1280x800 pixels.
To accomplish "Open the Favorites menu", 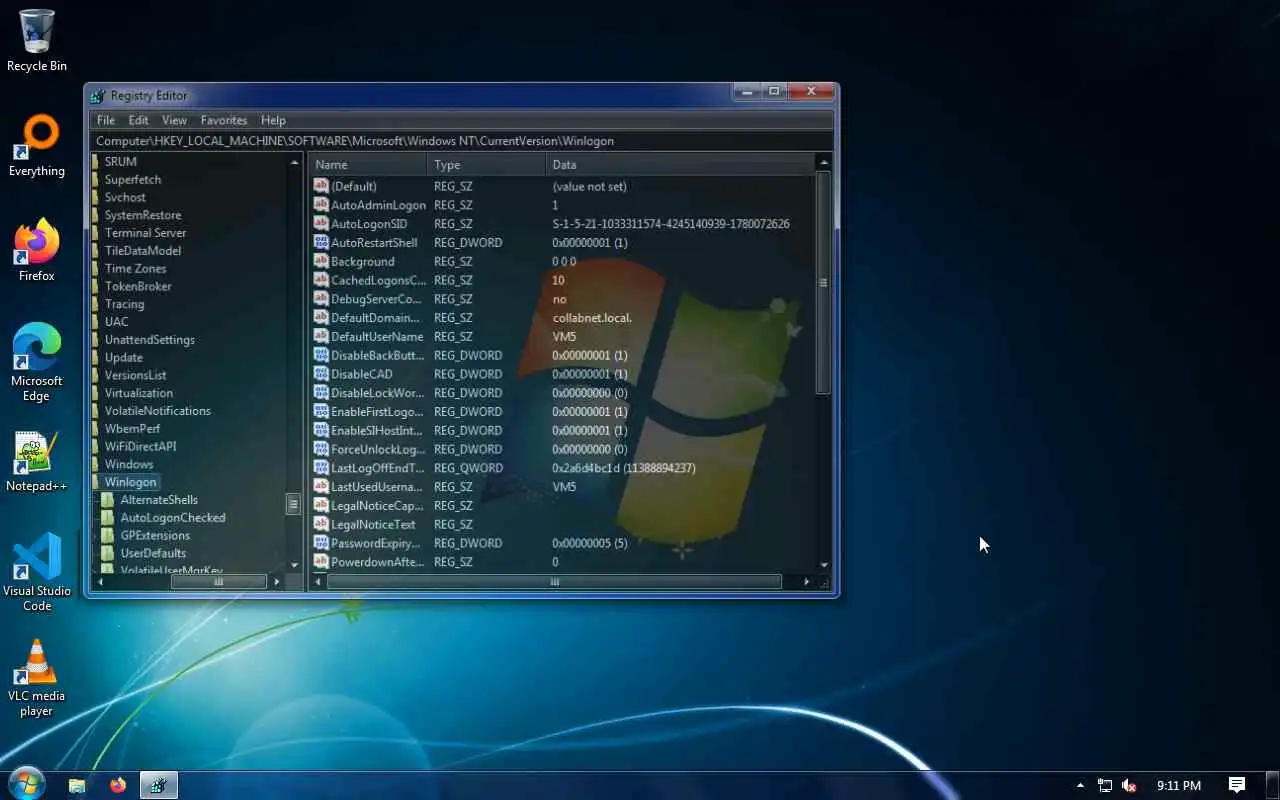I will (x=224, y=120).
